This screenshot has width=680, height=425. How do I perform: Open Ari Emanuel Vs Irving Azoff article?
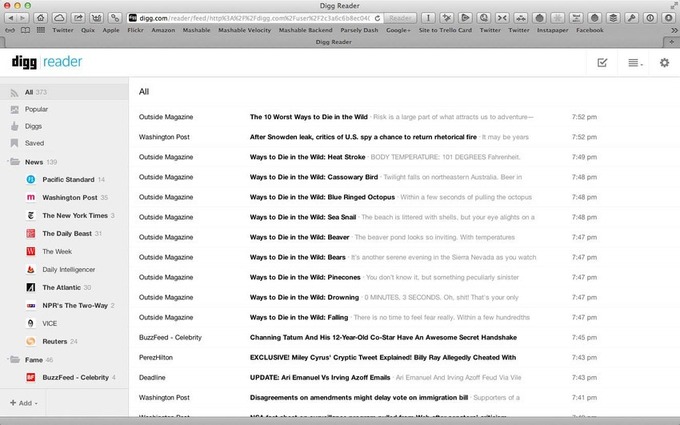[x=320, y=377]
